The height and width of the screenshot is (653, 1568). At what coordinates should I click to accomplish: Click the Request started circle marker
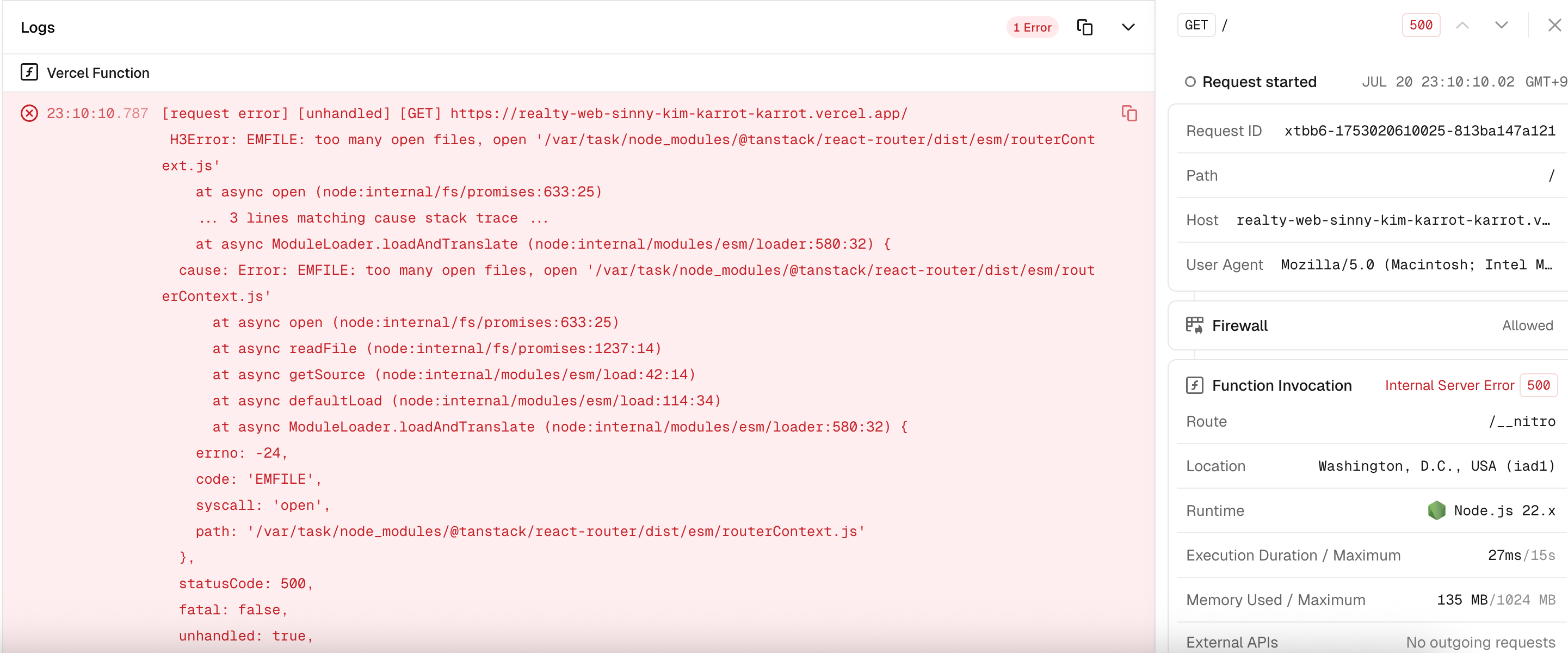point(1190,82)
